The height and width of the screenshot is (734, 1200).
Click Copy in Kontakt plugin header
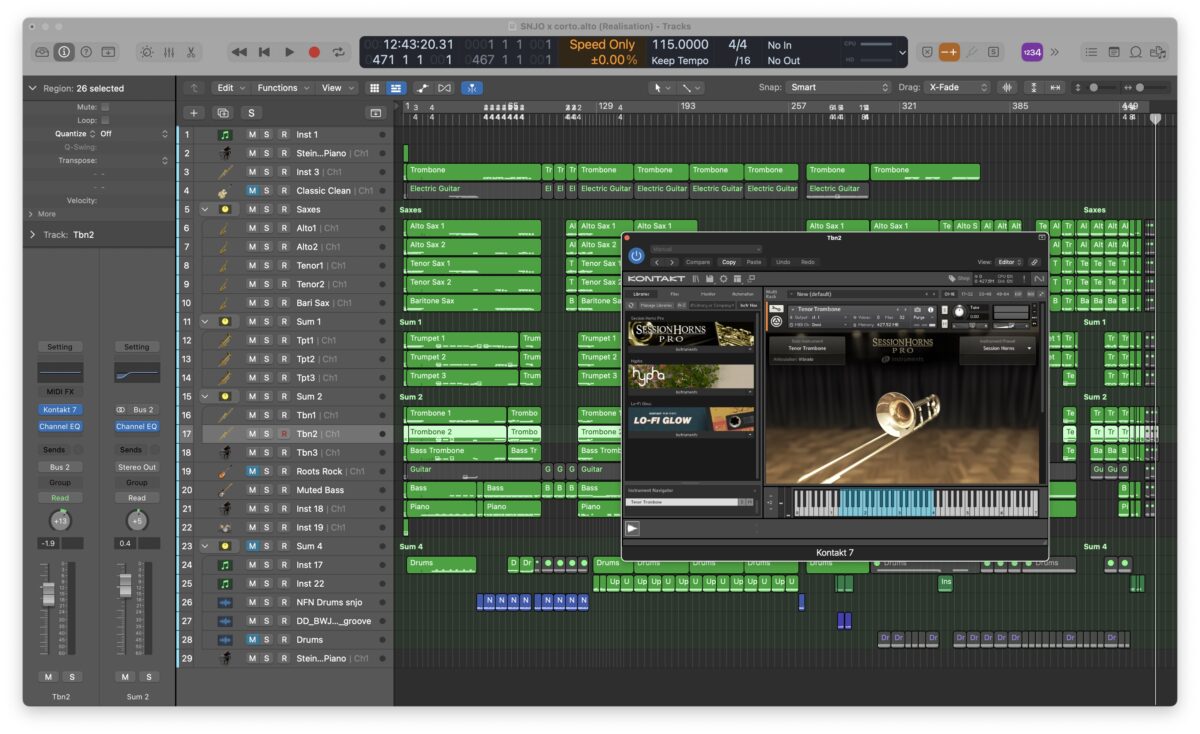tap(728, 262)
